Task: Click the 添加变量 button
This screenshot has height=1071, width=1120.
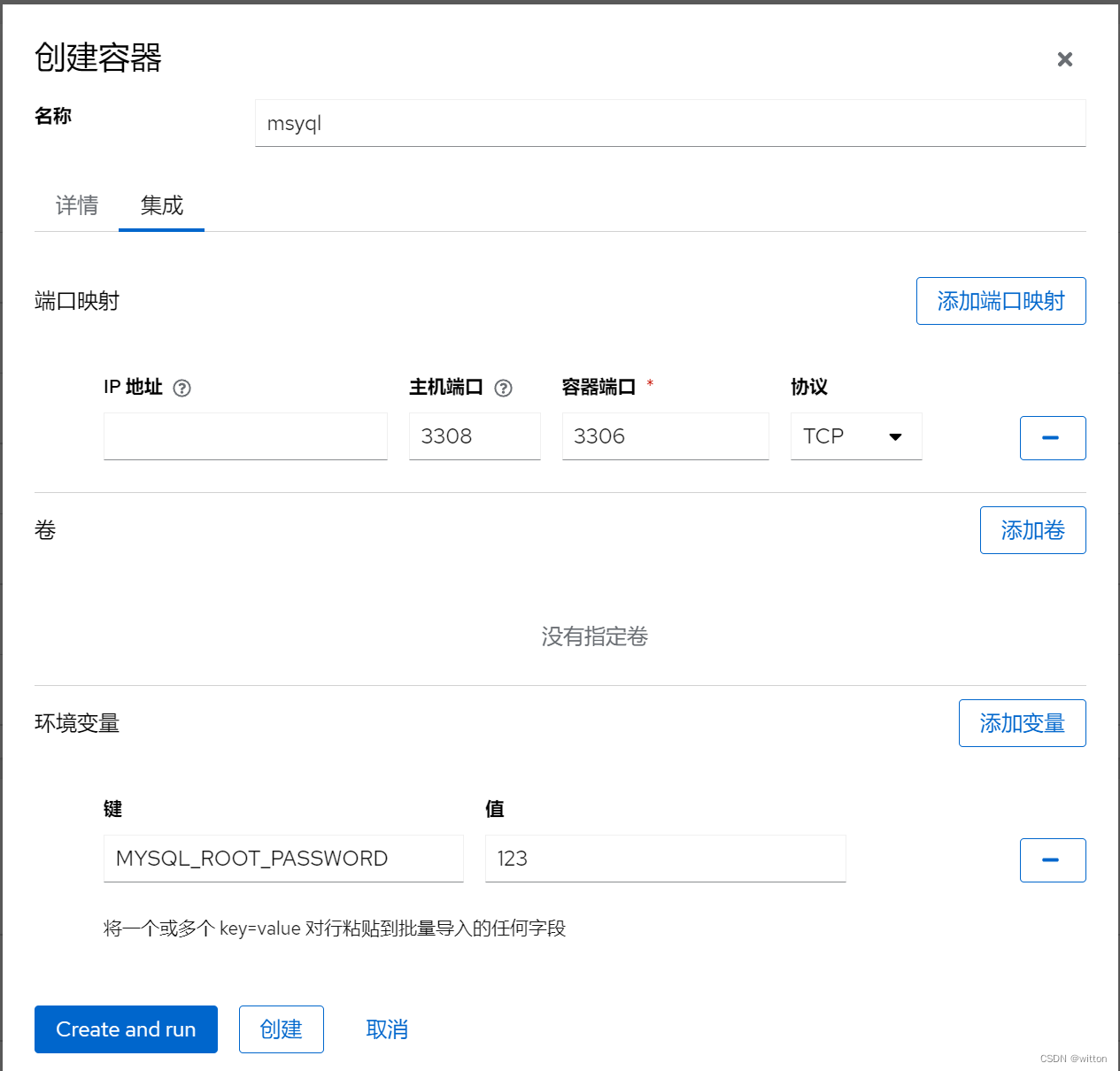Action: point(1022,723)
